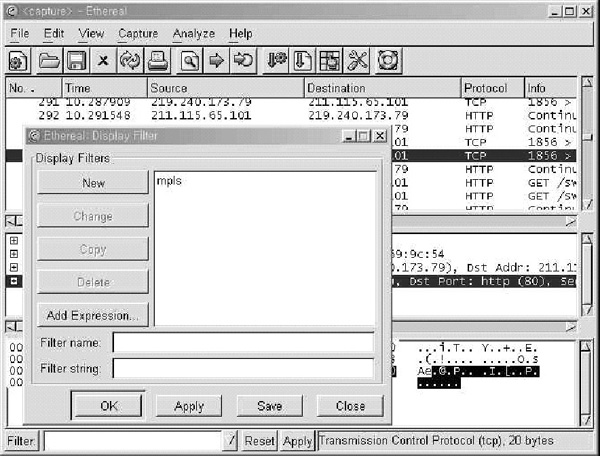Open Help lifebuoy toolbar icon
The image size is (600, 456).
[x=388, y=61]
